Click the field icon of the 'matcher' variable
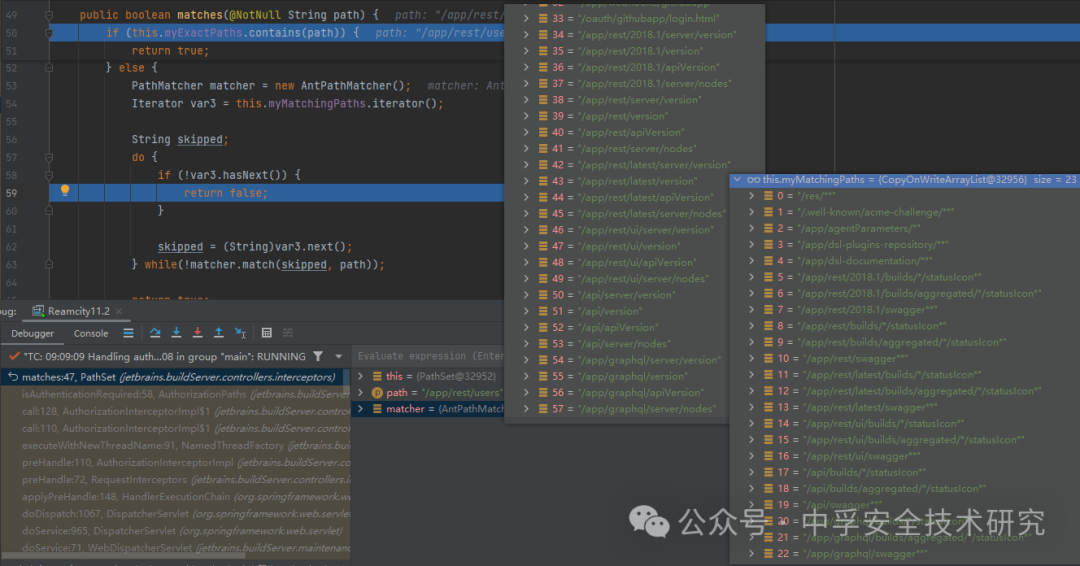The width and height of the screenshot is (1080, 566). tap(377, 409)
